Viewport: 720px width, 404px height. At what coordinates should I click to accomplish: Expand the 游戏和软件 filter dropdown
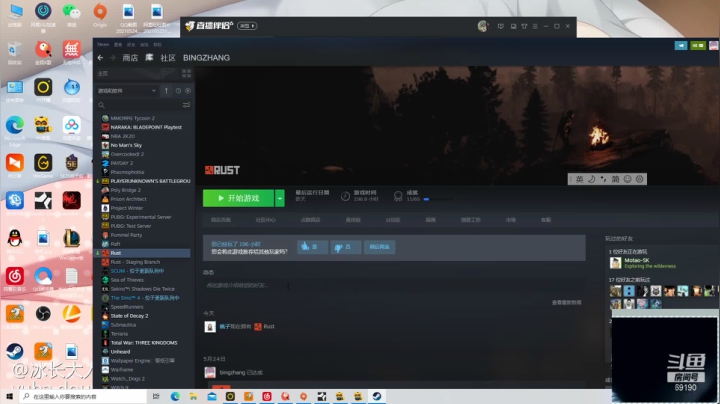(127, 91)
